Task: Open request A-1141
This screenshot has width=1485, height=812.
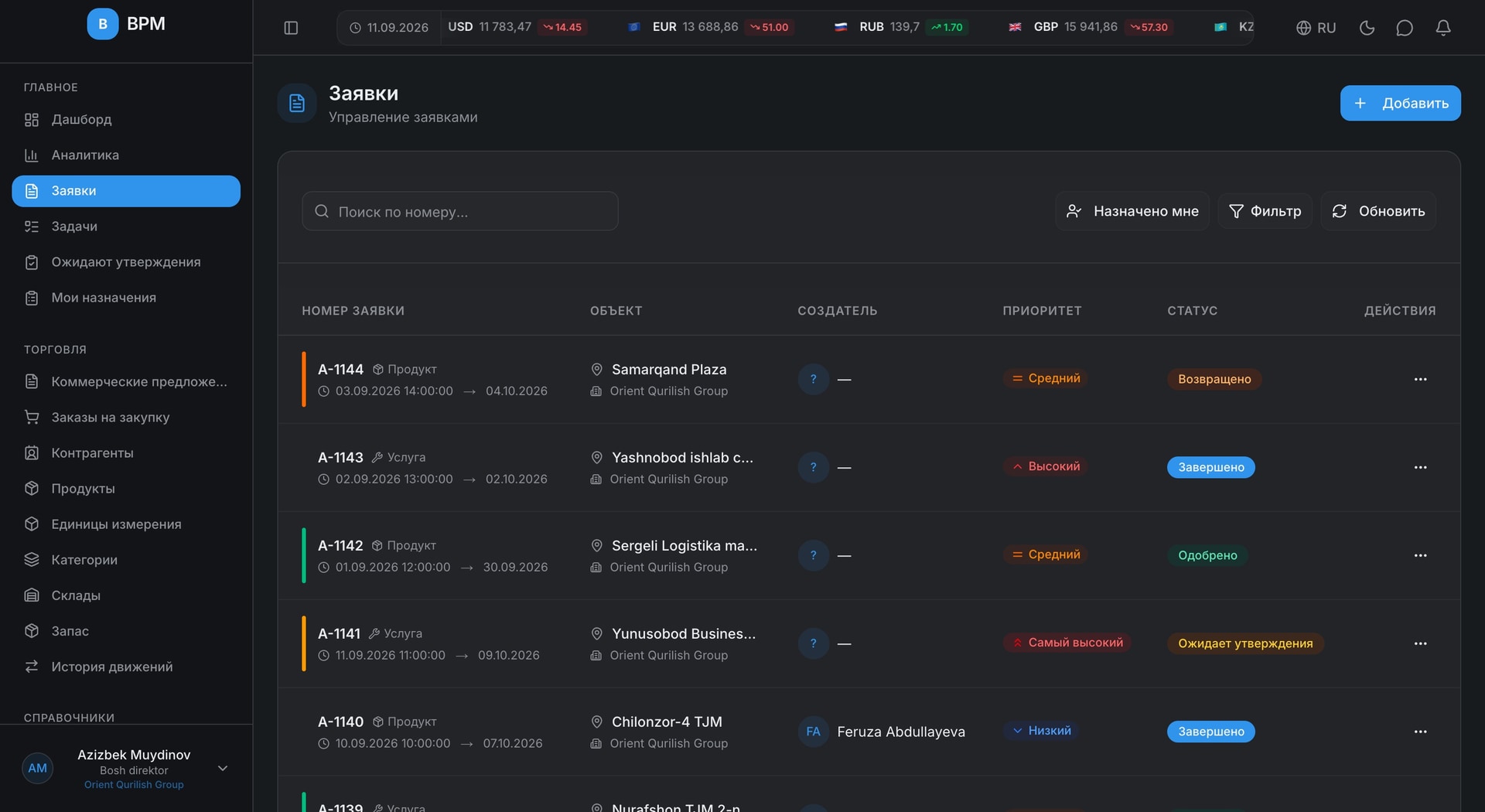Action: (x=339, y=634)
